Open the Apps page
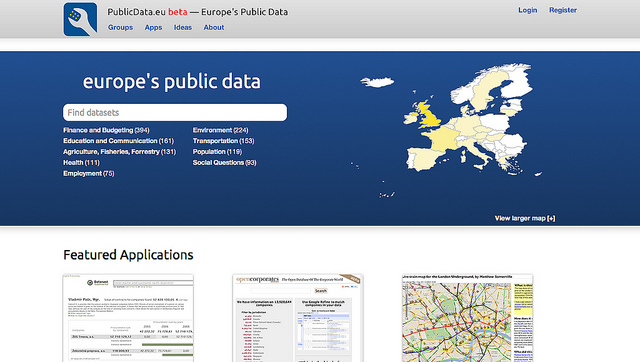Viewport: 640px width, 362px height. pyautogui.click(x=153, y=27)
